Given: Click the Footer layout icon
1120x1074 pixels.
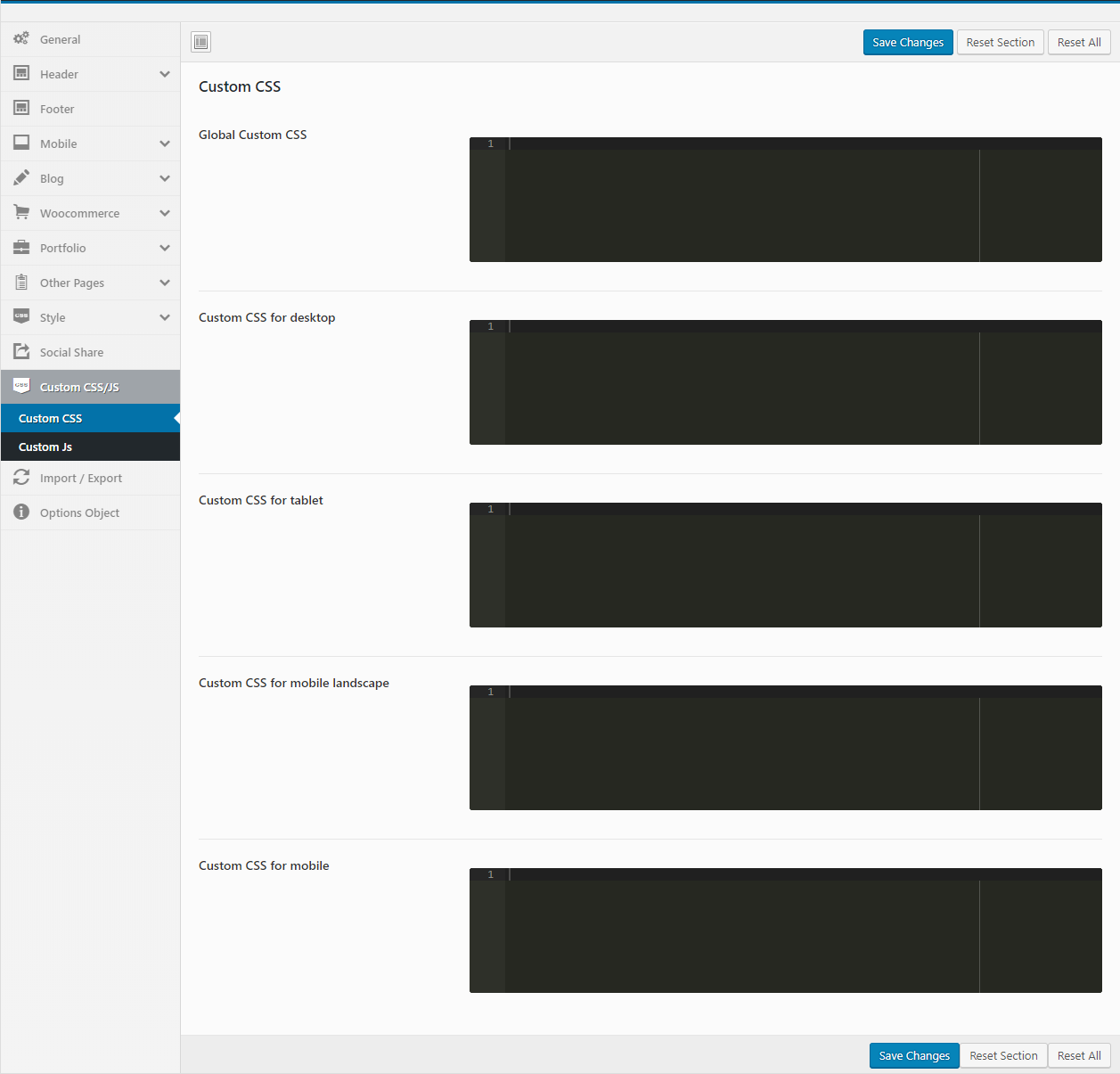Looking at the screenshot, I should click(21, 109).
